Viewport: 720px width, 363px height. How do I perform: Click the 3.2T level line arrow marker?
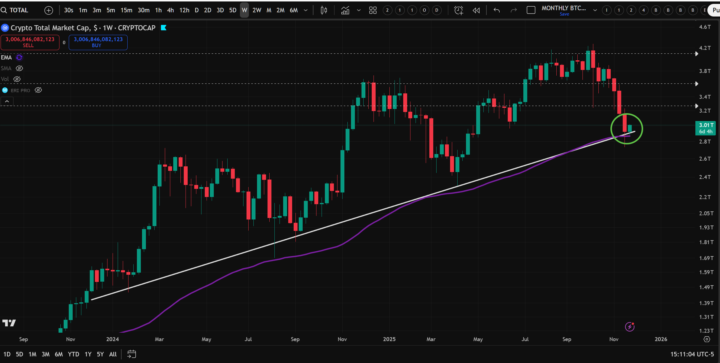(698, 106)
